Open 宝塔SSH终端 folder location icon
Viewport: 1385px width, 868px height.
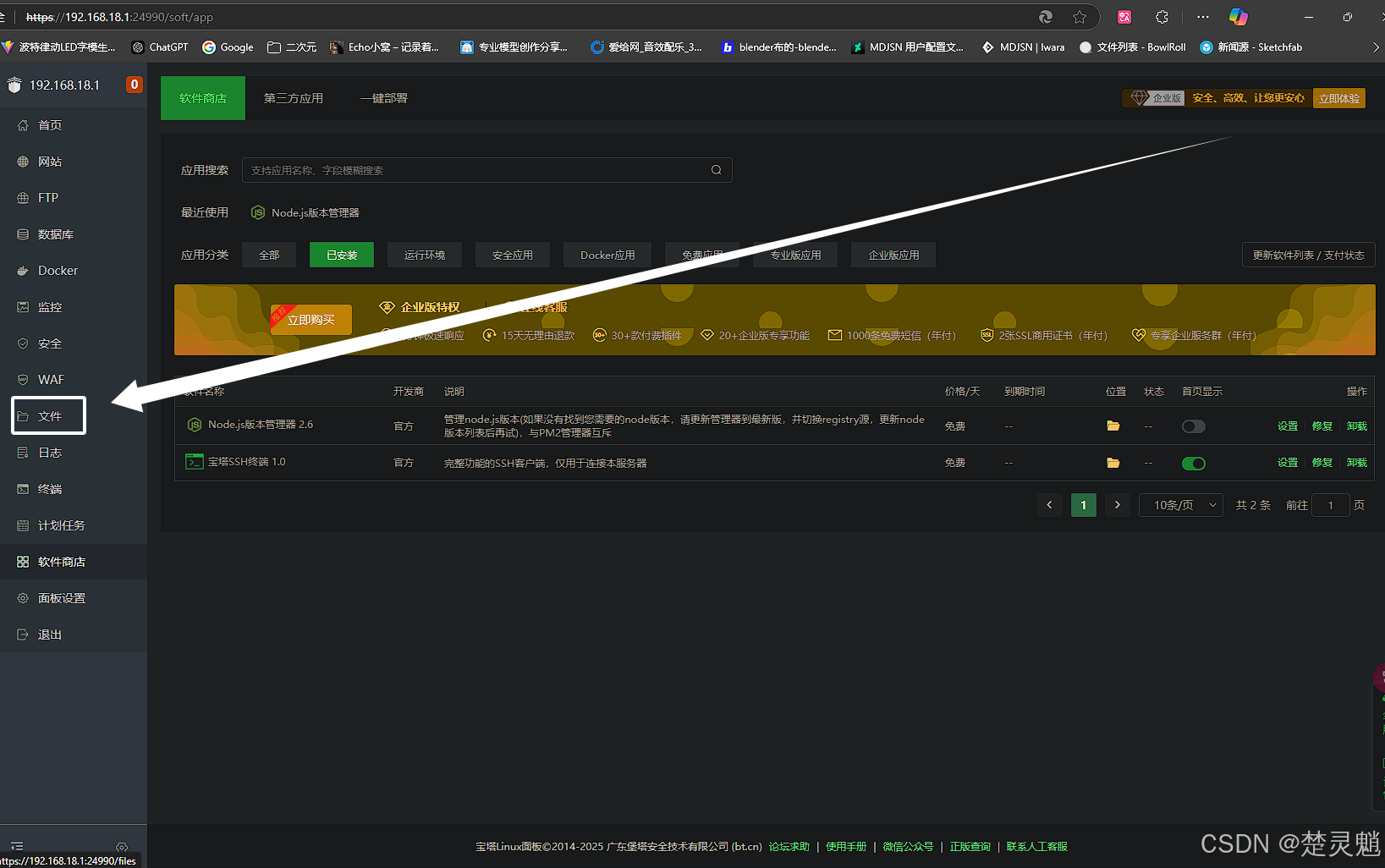(1113, 463)
